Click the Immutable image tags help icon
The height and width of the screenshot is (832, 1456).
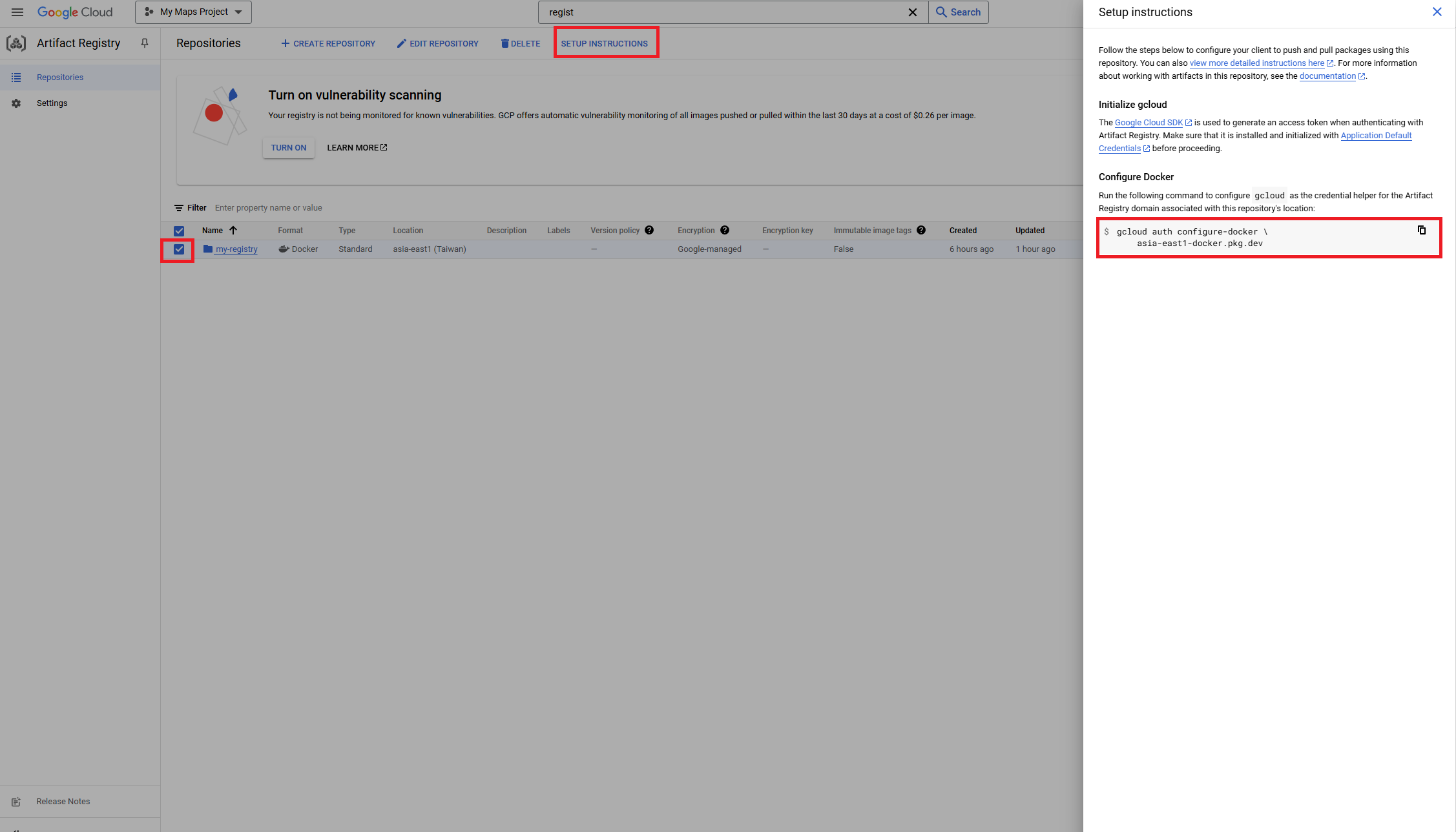point(921,230)
